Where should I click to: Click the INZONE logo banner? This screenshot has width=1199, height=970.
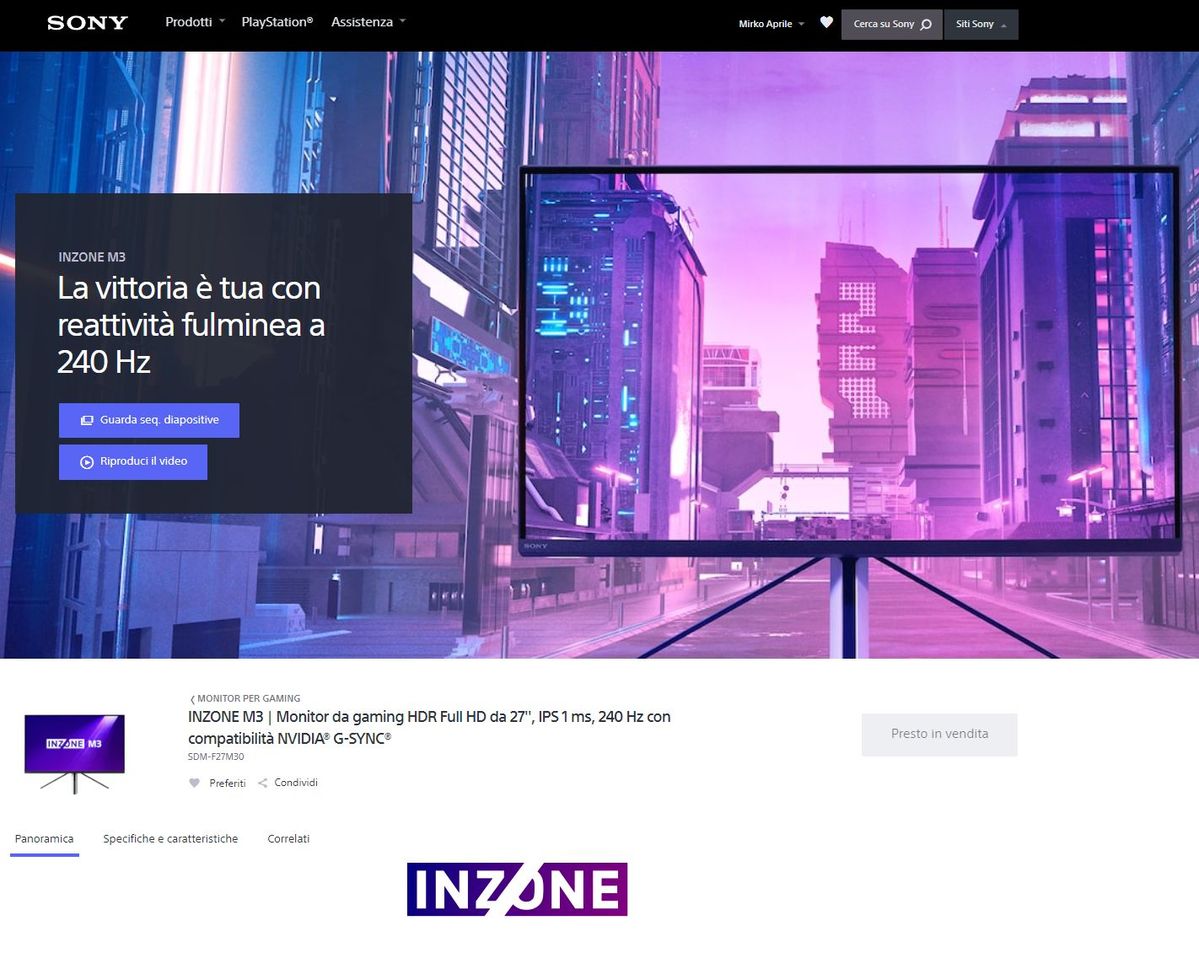point(517,889)
